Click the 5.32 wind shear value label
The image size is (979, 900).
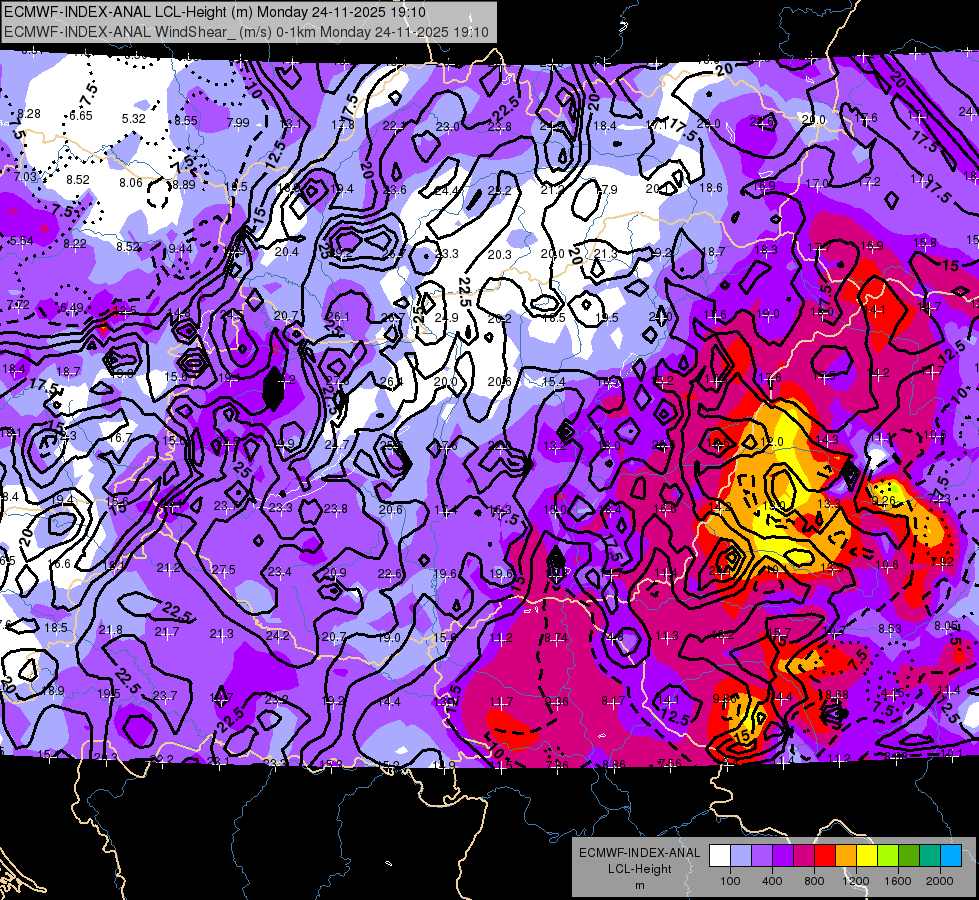(134, 119)
